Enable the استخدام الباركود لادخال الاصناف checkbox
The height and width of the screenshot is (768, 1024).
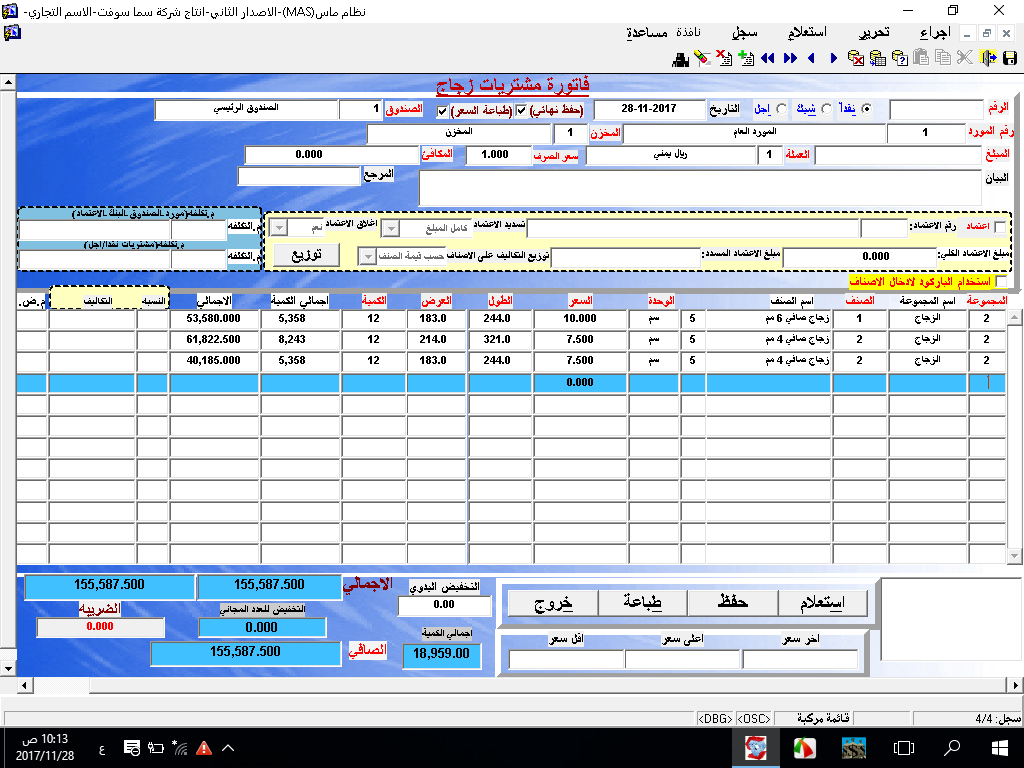pos(1002,282)
